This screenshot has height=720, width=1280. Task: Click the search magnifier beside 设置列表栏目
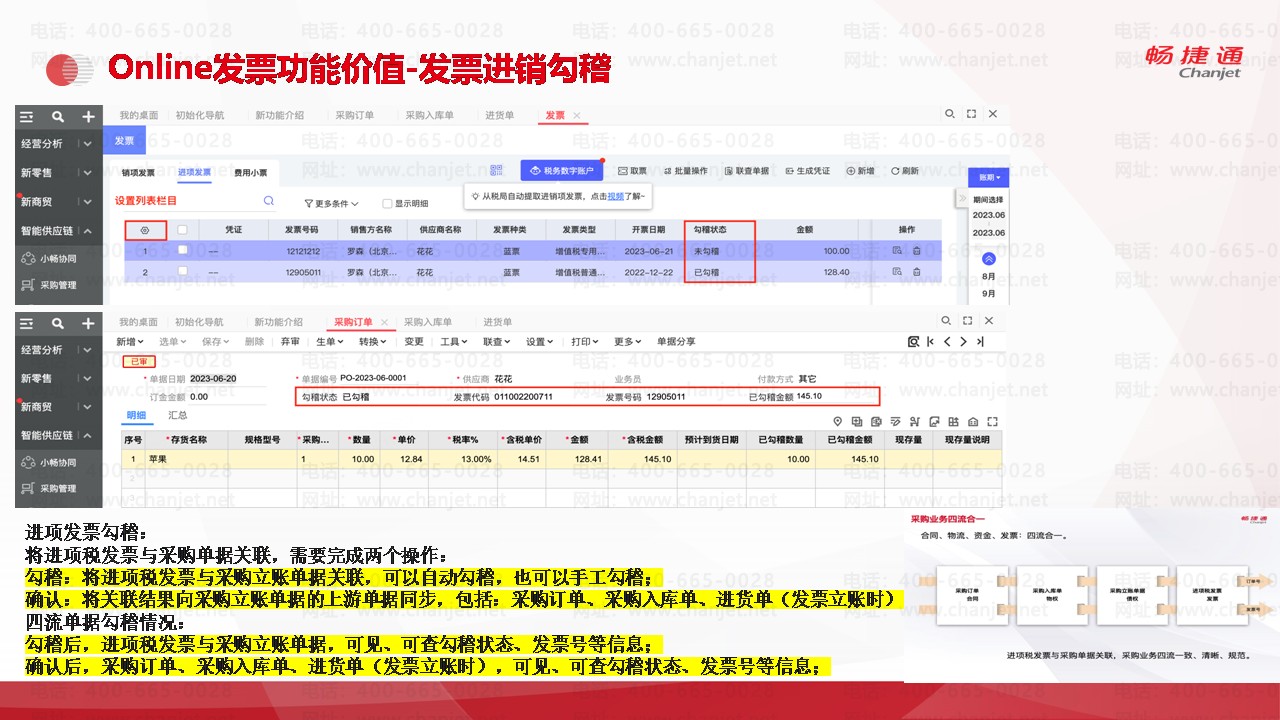269,201
